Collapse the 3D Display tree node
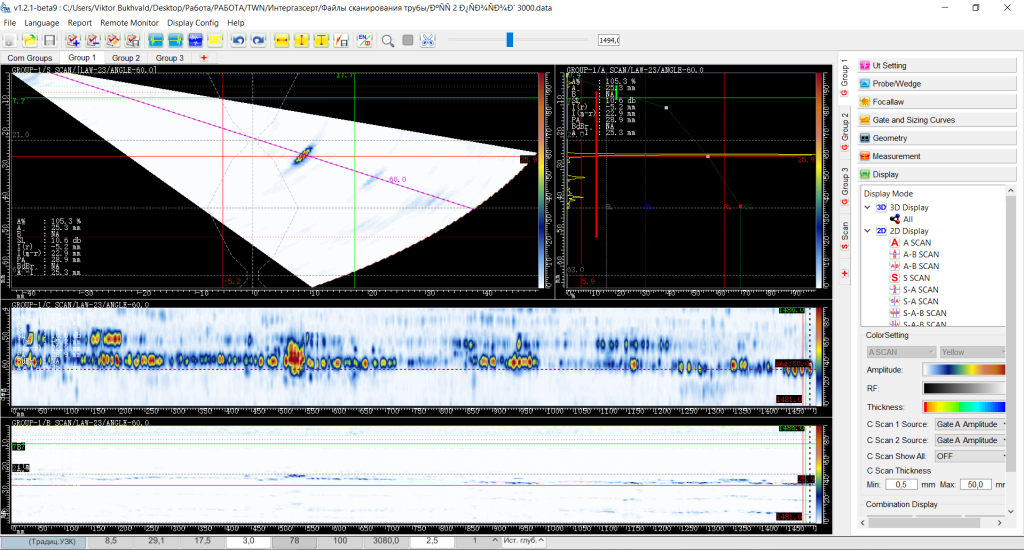Viewport: 1024px width, 550px height. tap(867, 207)
